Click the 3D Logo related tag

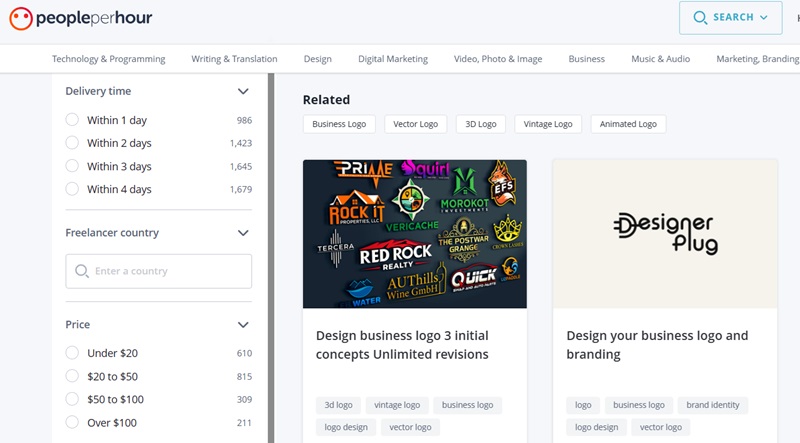tap(481, 124)
